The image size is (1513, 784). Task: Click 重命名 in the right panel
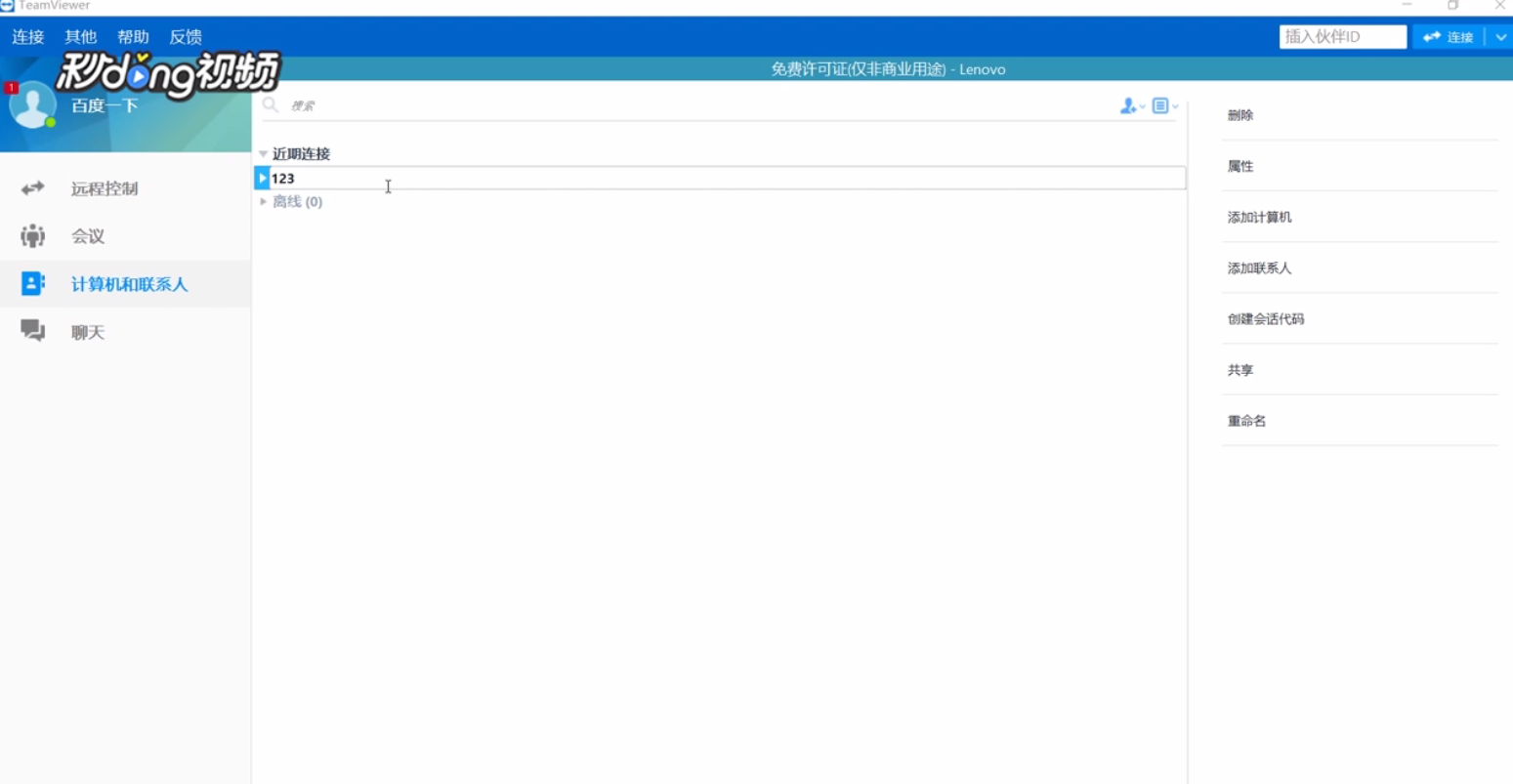[x=1246, y=421]
